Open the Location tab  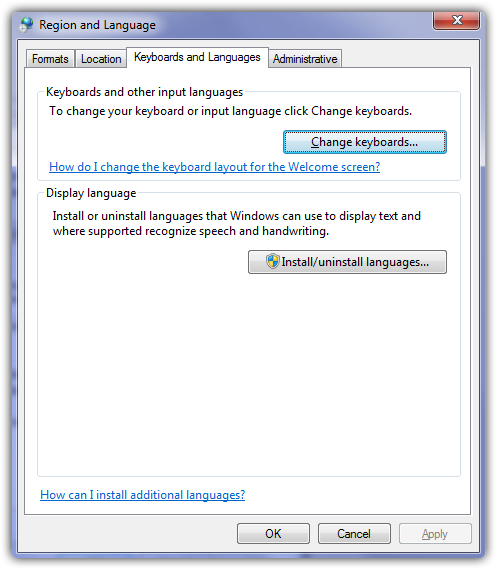pyautogui.click(x=101, y=59)
